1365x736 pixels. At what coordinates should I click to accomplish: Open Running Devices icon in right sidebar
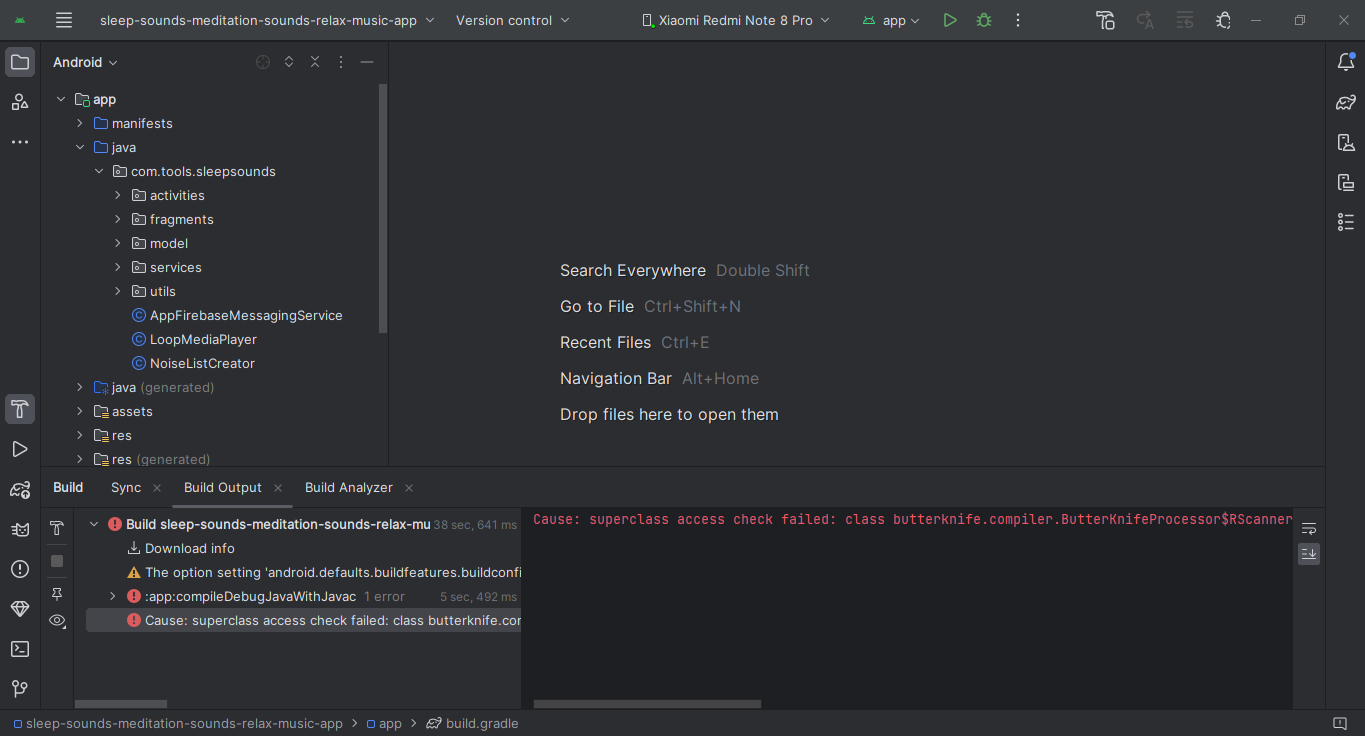click(x=1346, y=182)
